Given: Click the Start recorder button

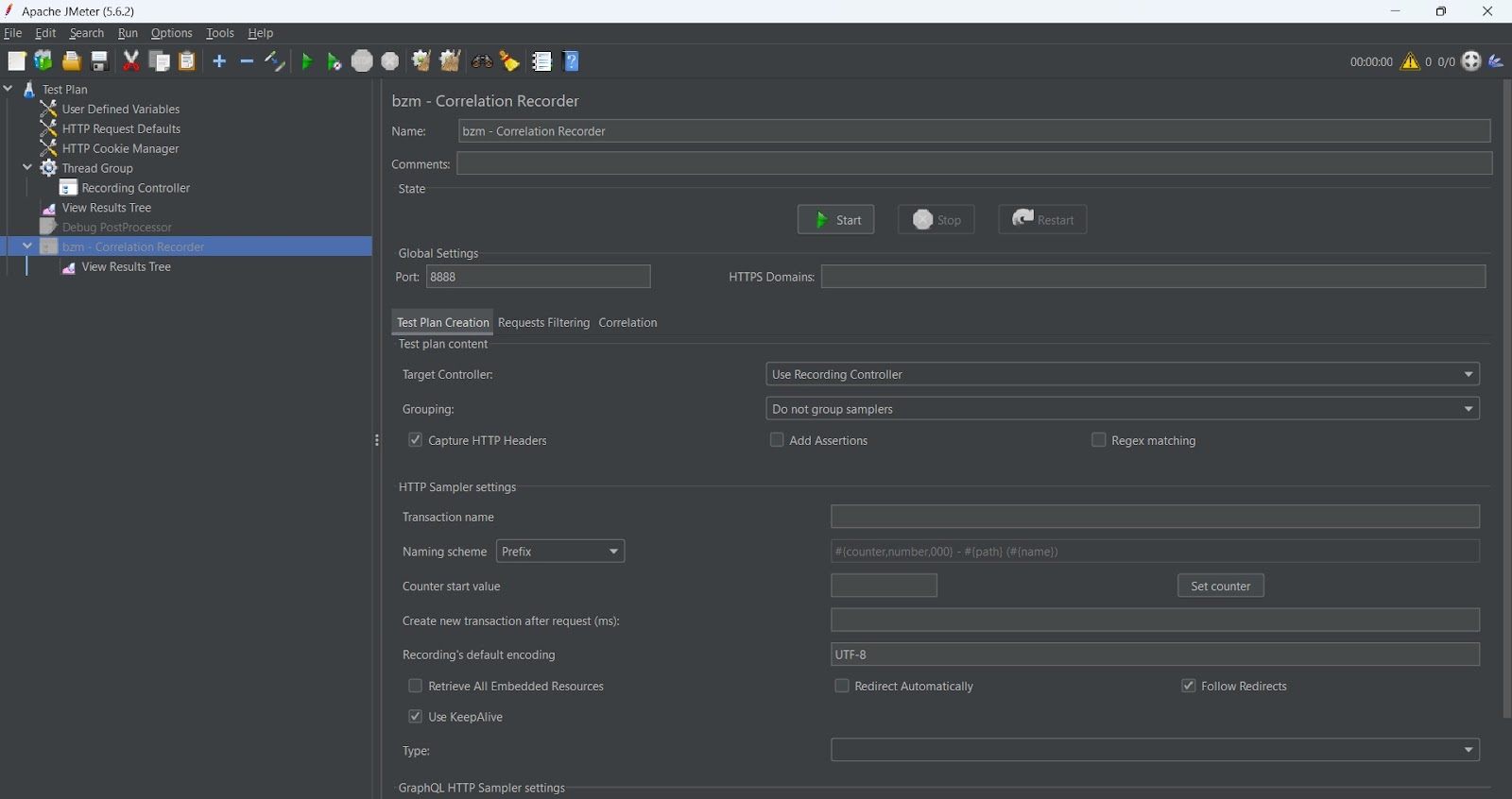Looking at the screenshot, I should point(835,220).
